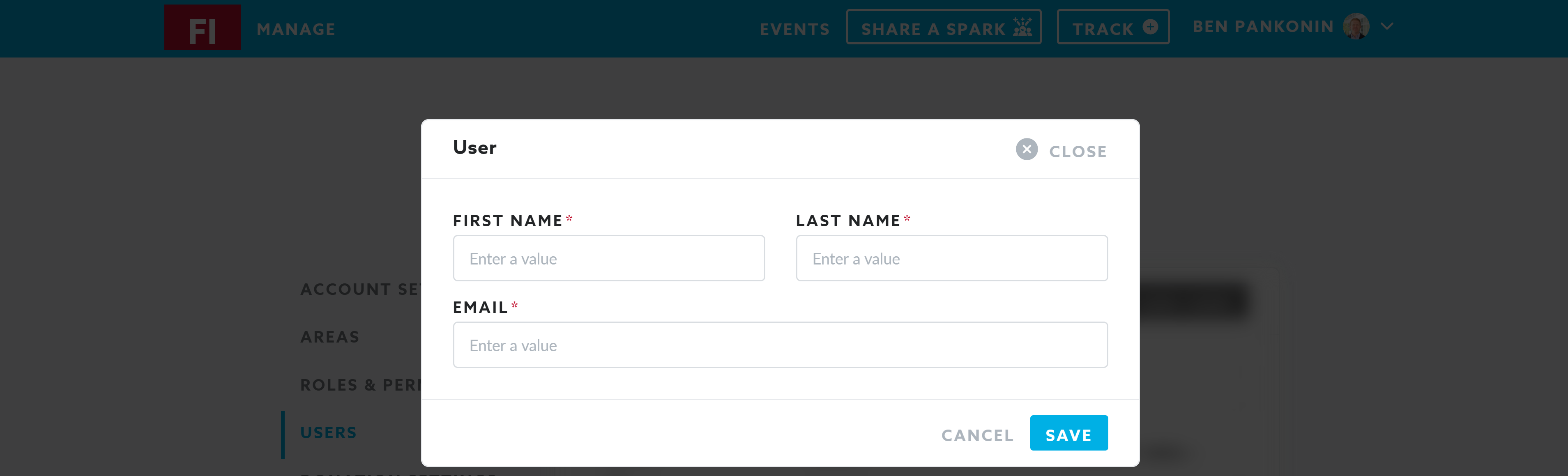Screen dimensions: 1568x476
Task: Focus the First Name input field
Action: click(609, 259)
